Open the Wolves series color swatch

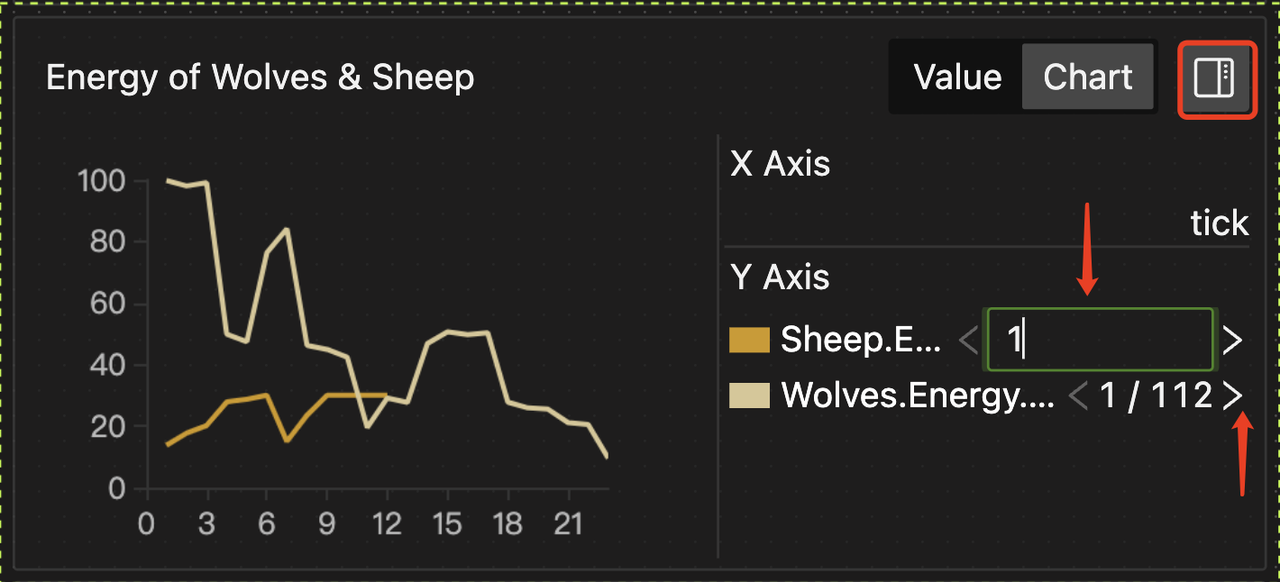click(x=750, y=396)
